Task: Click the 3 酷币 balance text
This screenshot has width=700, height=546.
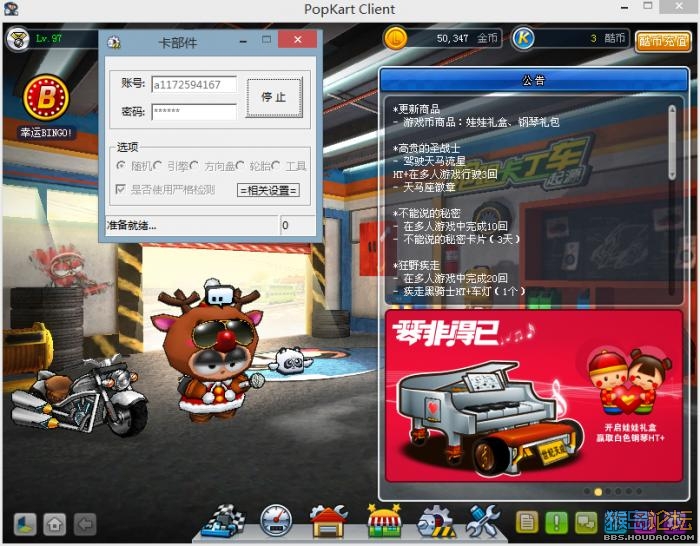Action: point(608,38)
